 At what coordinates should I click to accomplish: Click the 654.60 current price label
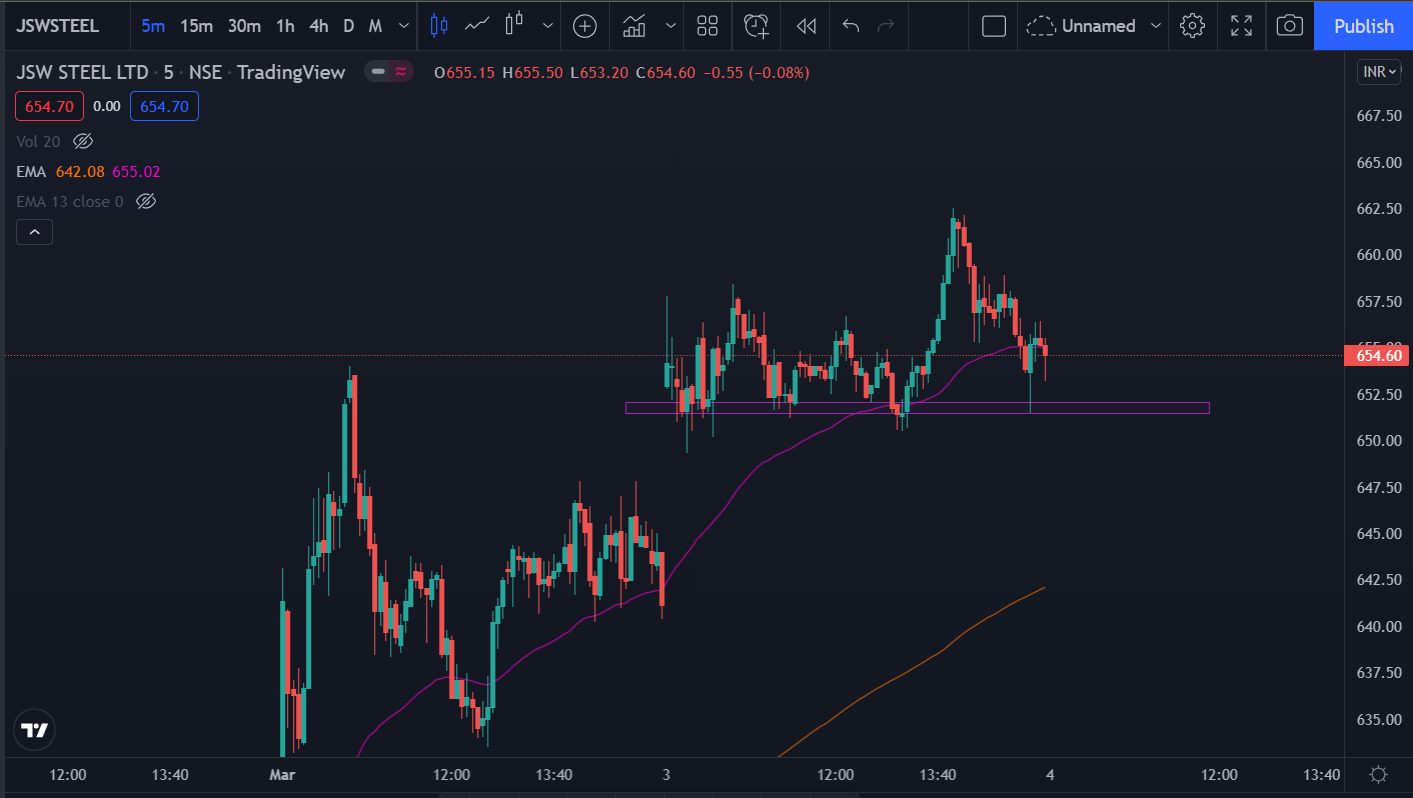coord(1377,355)
